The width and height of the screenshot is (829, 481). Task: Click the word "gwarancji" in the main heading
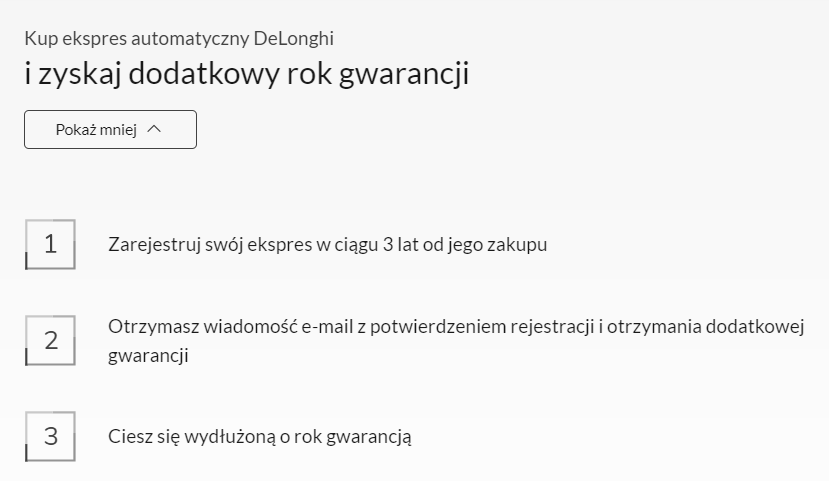point(404,74)
